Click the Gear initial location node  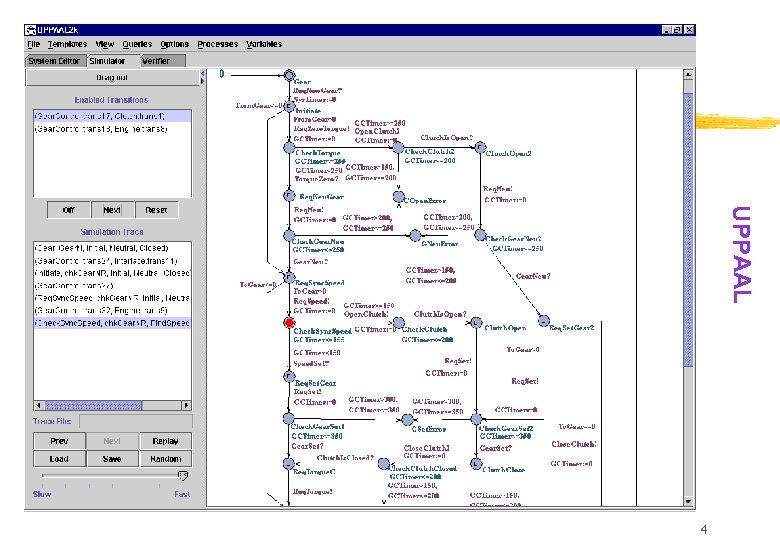tap(289, 75)
